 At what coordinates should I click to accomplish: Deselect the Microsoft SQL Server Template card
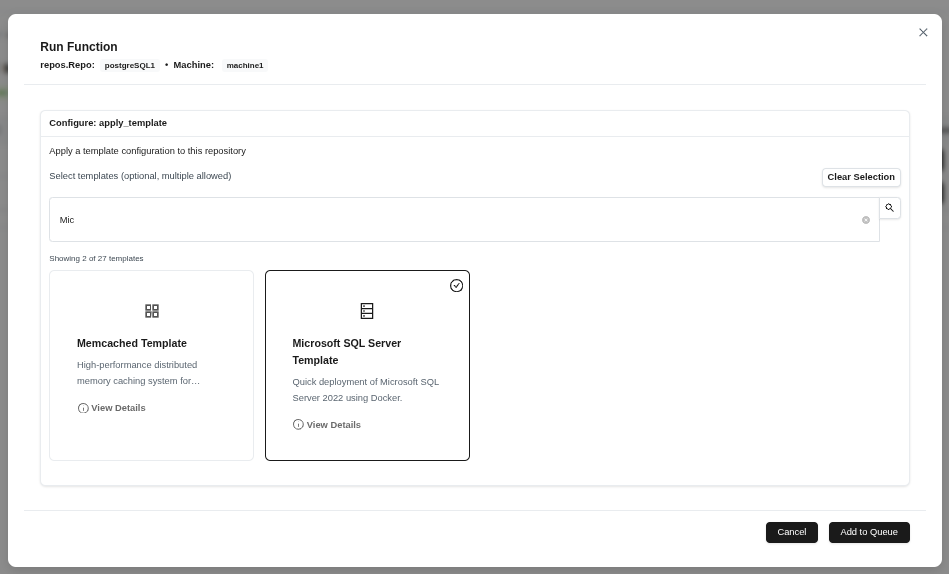[367, 447]
